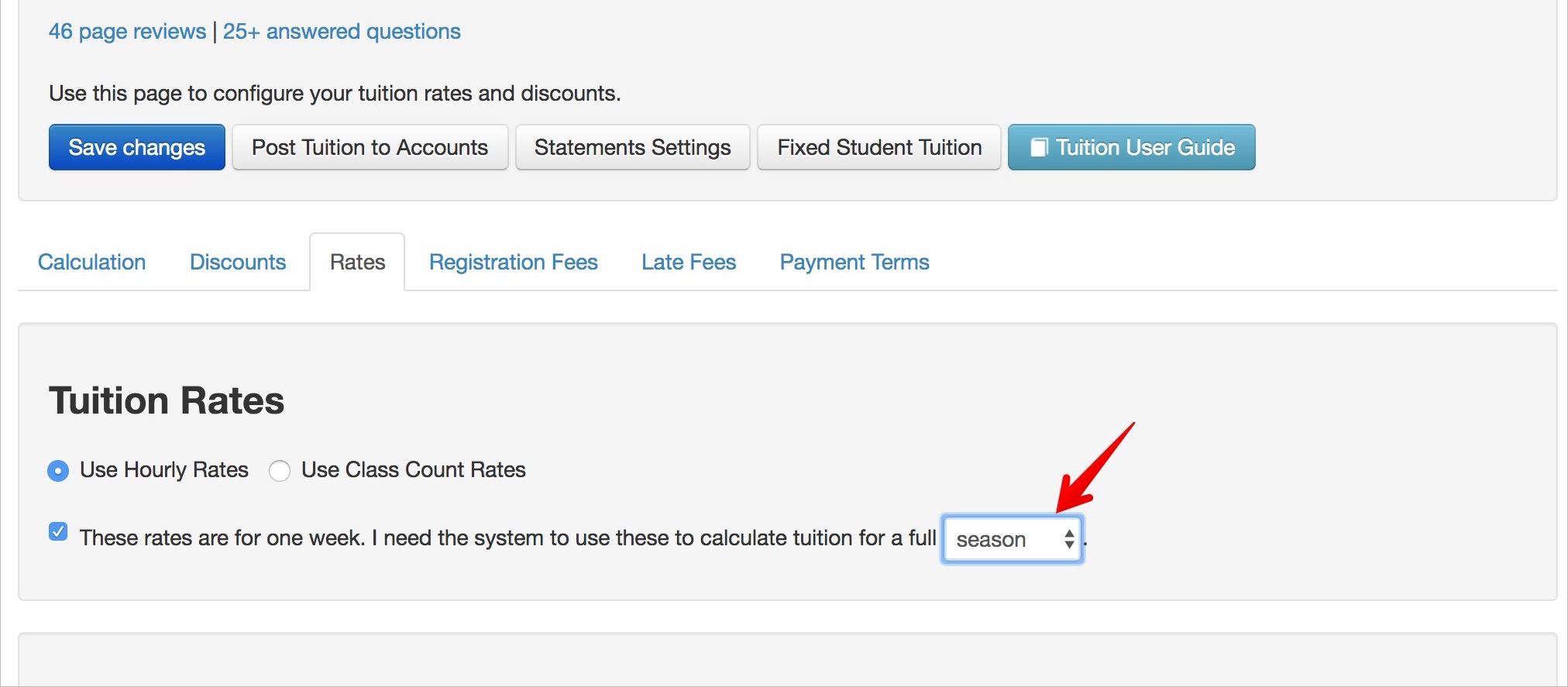Go to Fixed Student Tuition
This screenshot has height=687, width=1568.
879,147
